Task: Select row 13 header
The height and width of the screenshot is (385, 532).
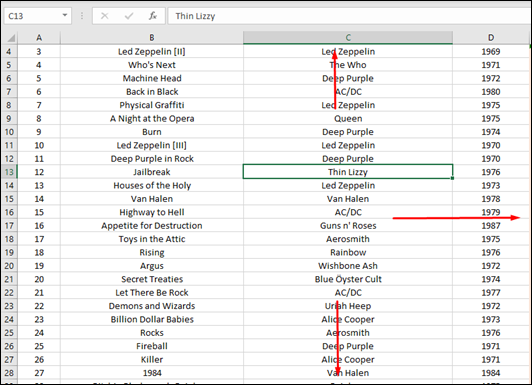Action: coord(9,172)
